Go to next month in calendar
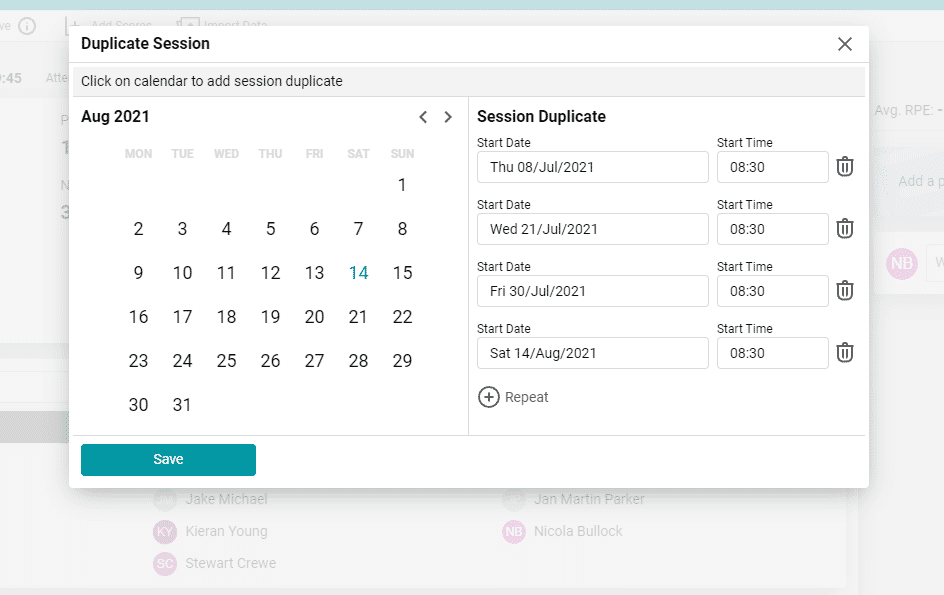 448,117
